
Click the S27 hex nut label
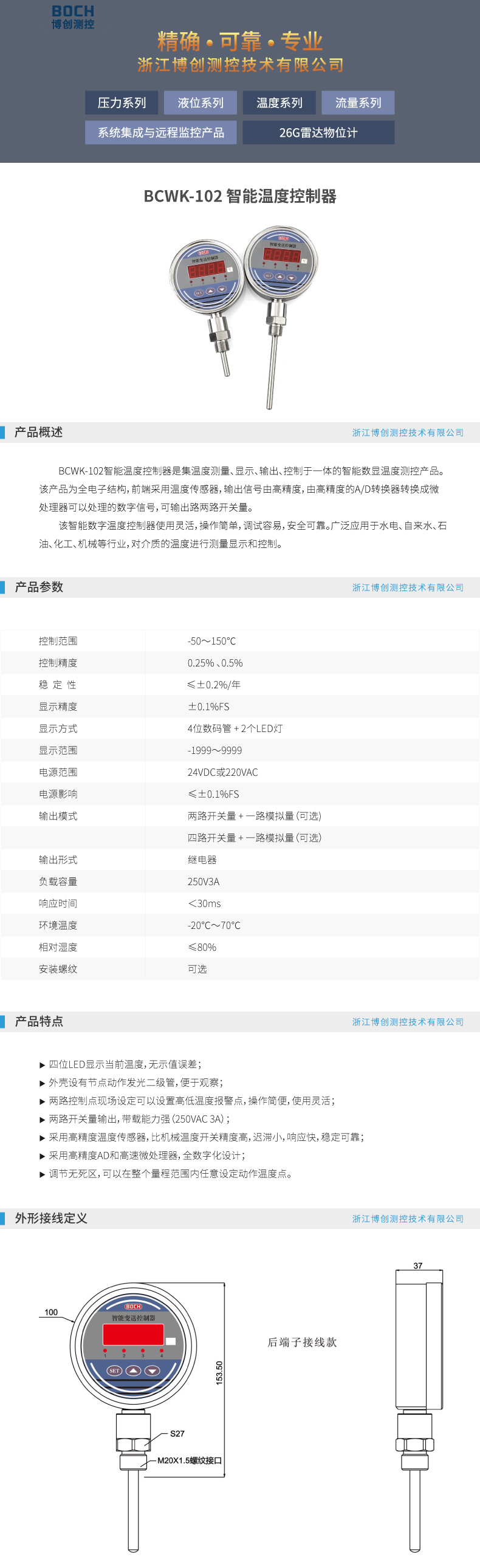[177, 1434]
